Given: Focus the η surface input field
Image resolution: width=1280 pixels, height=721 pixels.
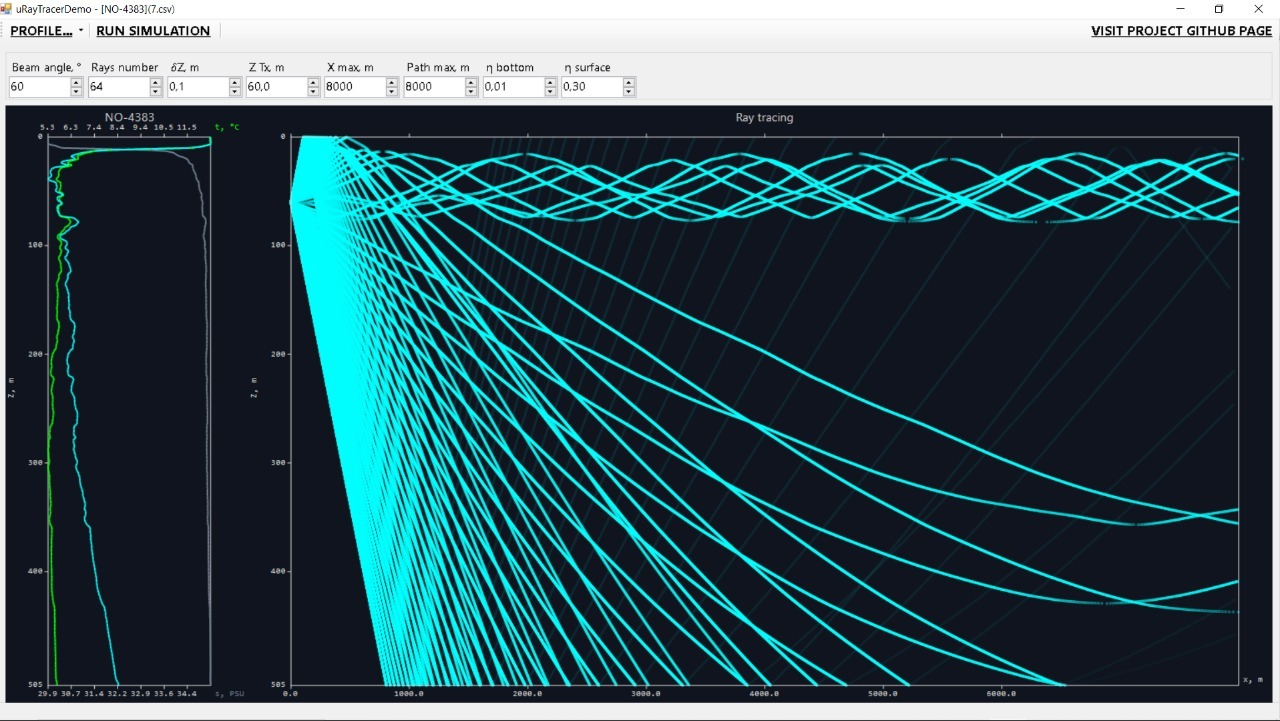Looking at the screenshot, I should click(x=591, y=87).
